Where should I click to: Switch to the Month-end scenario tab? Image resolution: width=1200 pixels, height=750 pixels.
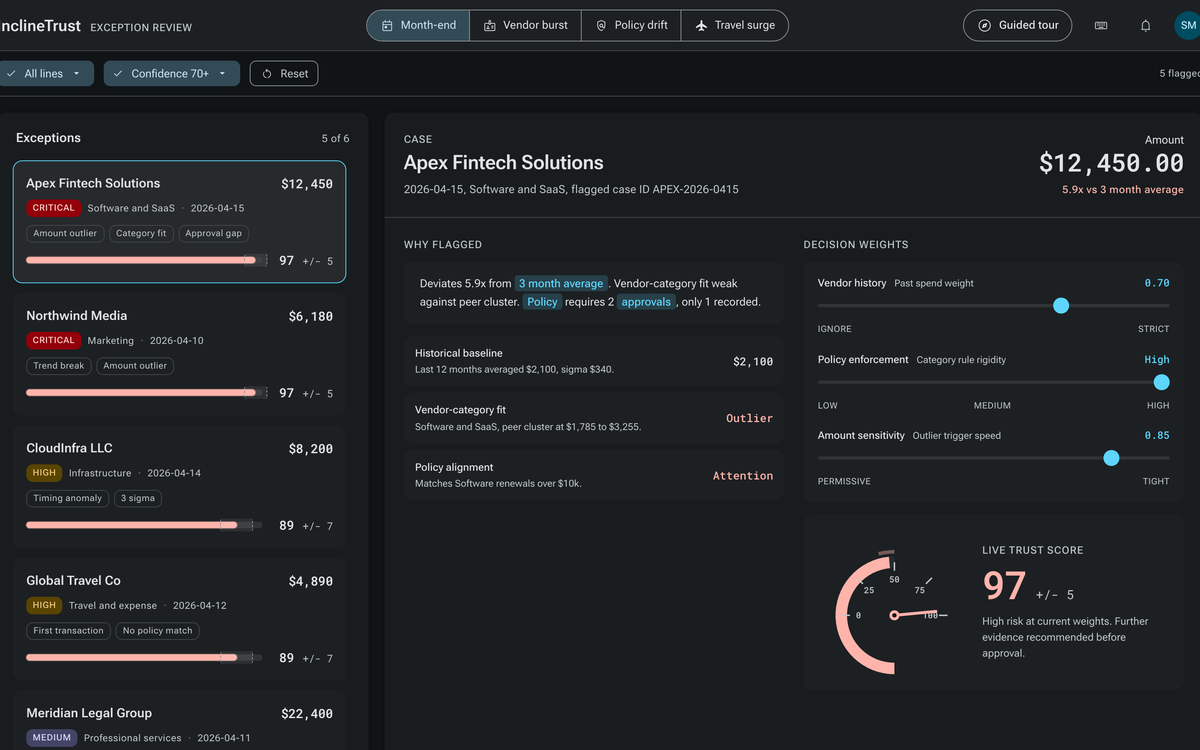[419, 26]
